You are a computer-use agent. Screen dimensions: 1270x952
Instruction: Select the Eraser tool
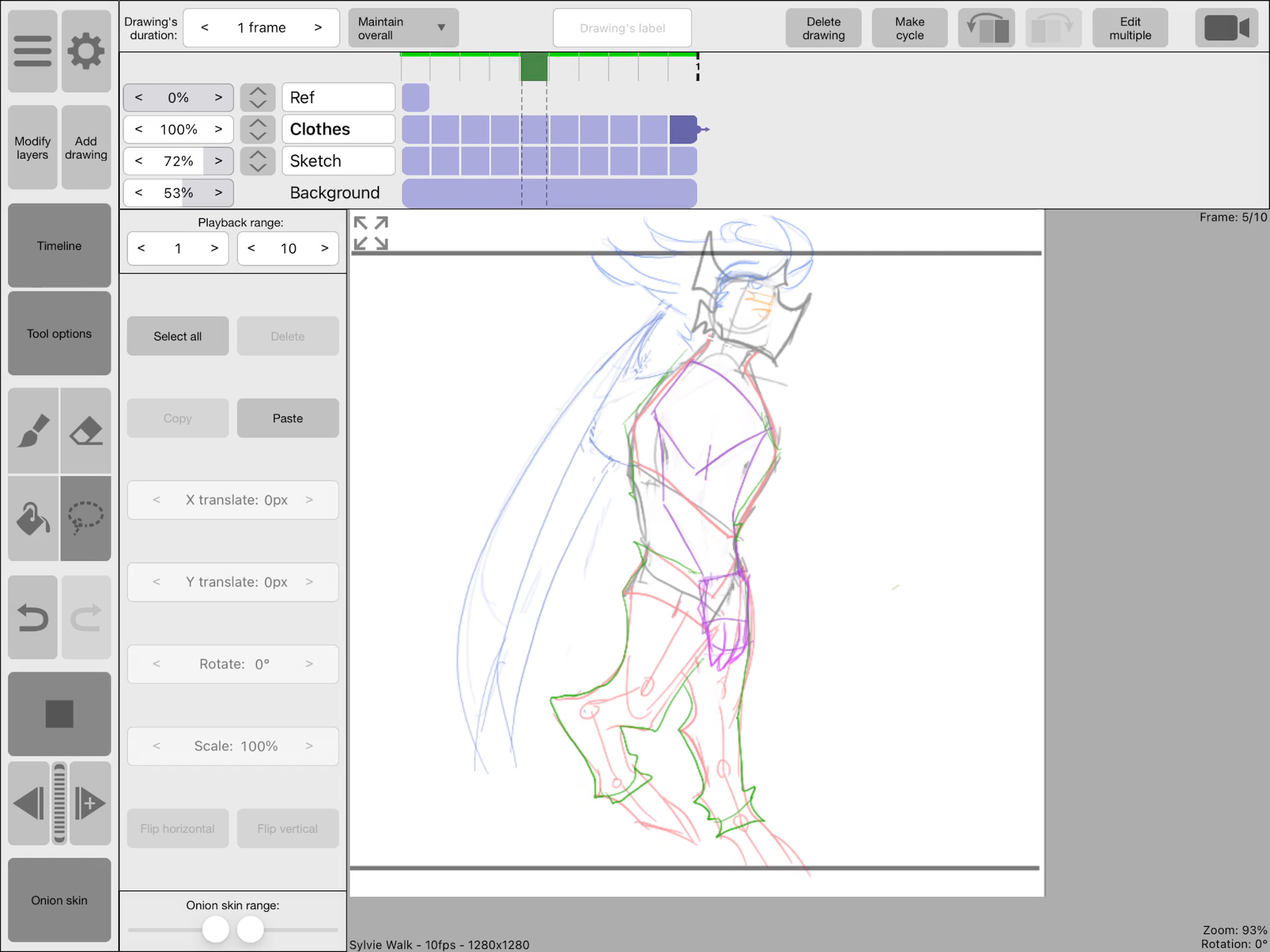pos(86,430)
